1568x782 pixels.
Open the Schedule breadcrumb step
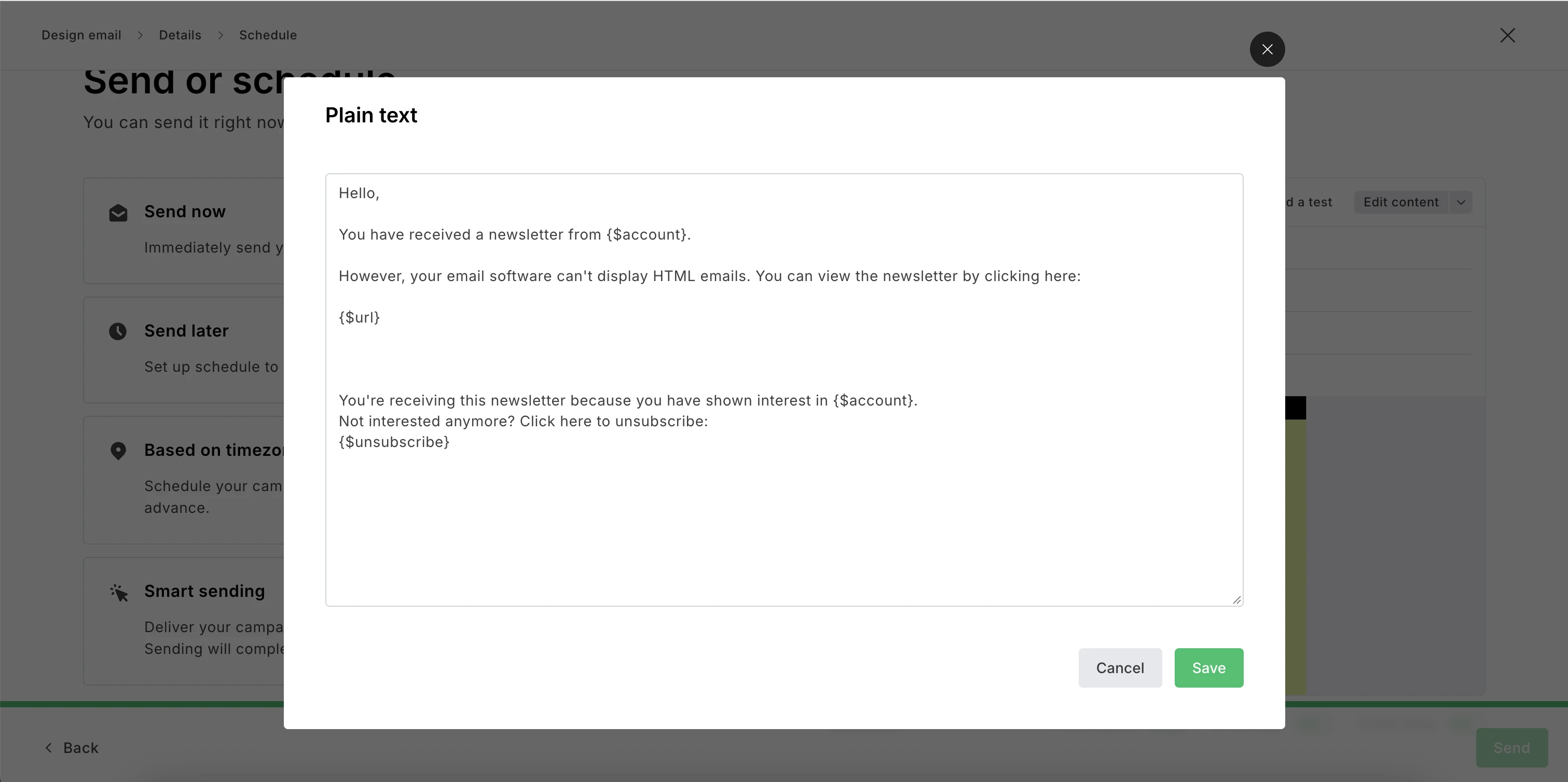point(268,35)
